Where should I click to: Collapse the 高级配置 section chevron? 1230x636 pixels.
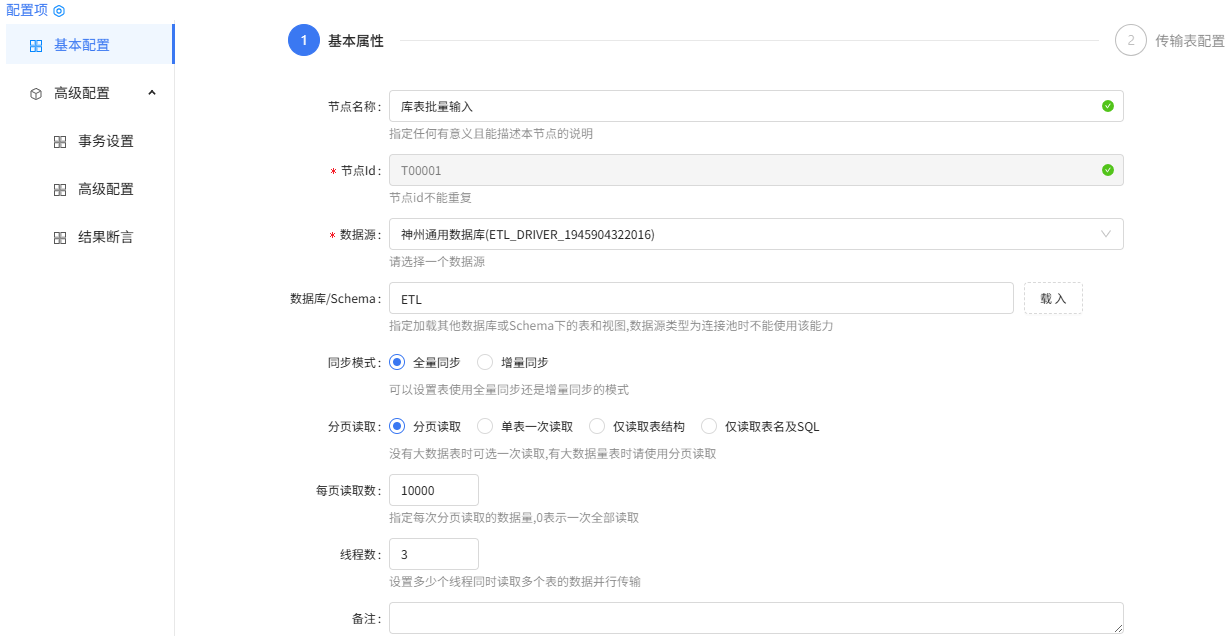152,92
